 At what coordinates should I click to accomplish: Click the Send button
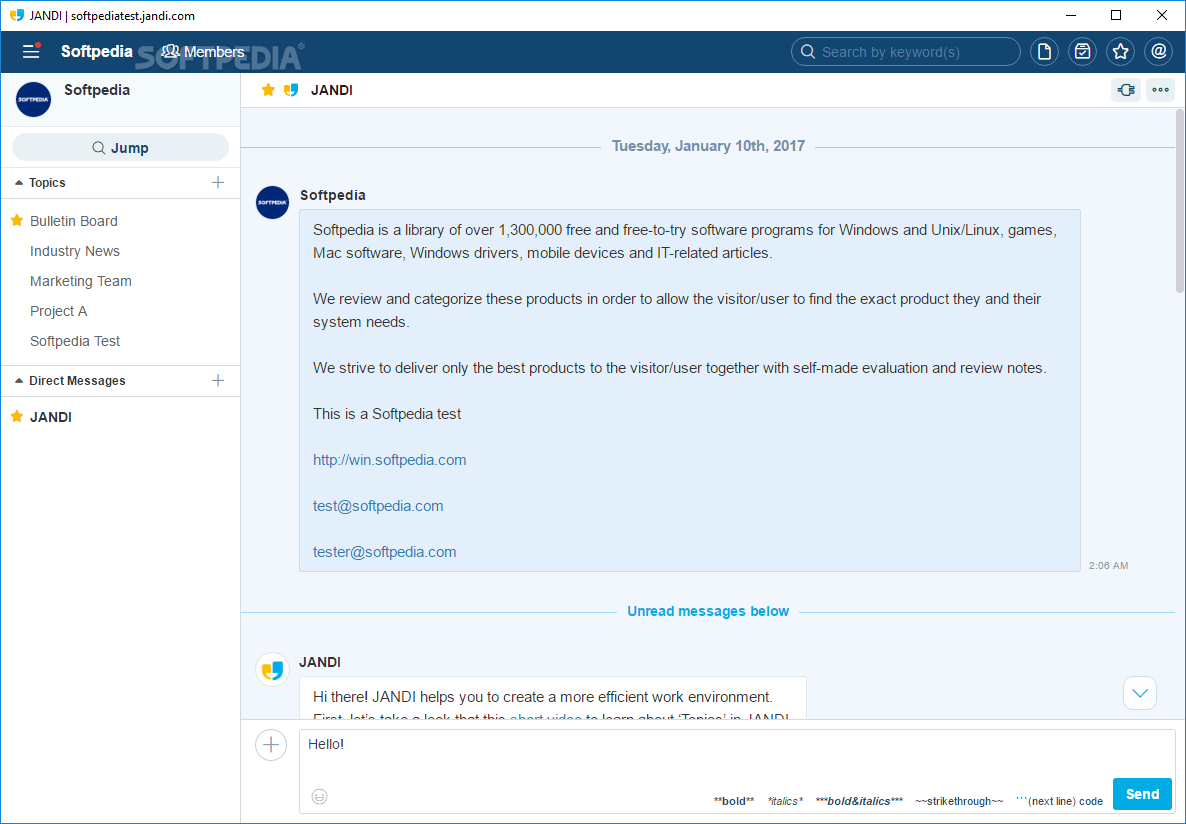point(1142,794)
